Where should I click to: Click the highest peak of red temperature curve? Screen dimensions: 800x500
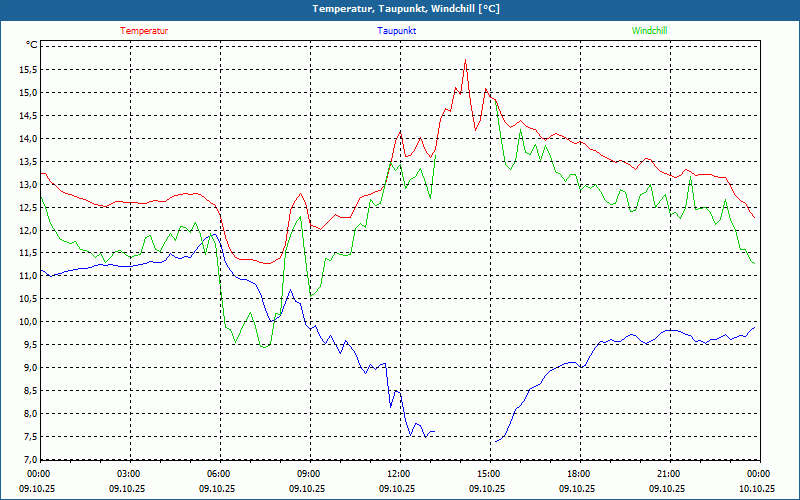tap(465, 62)
